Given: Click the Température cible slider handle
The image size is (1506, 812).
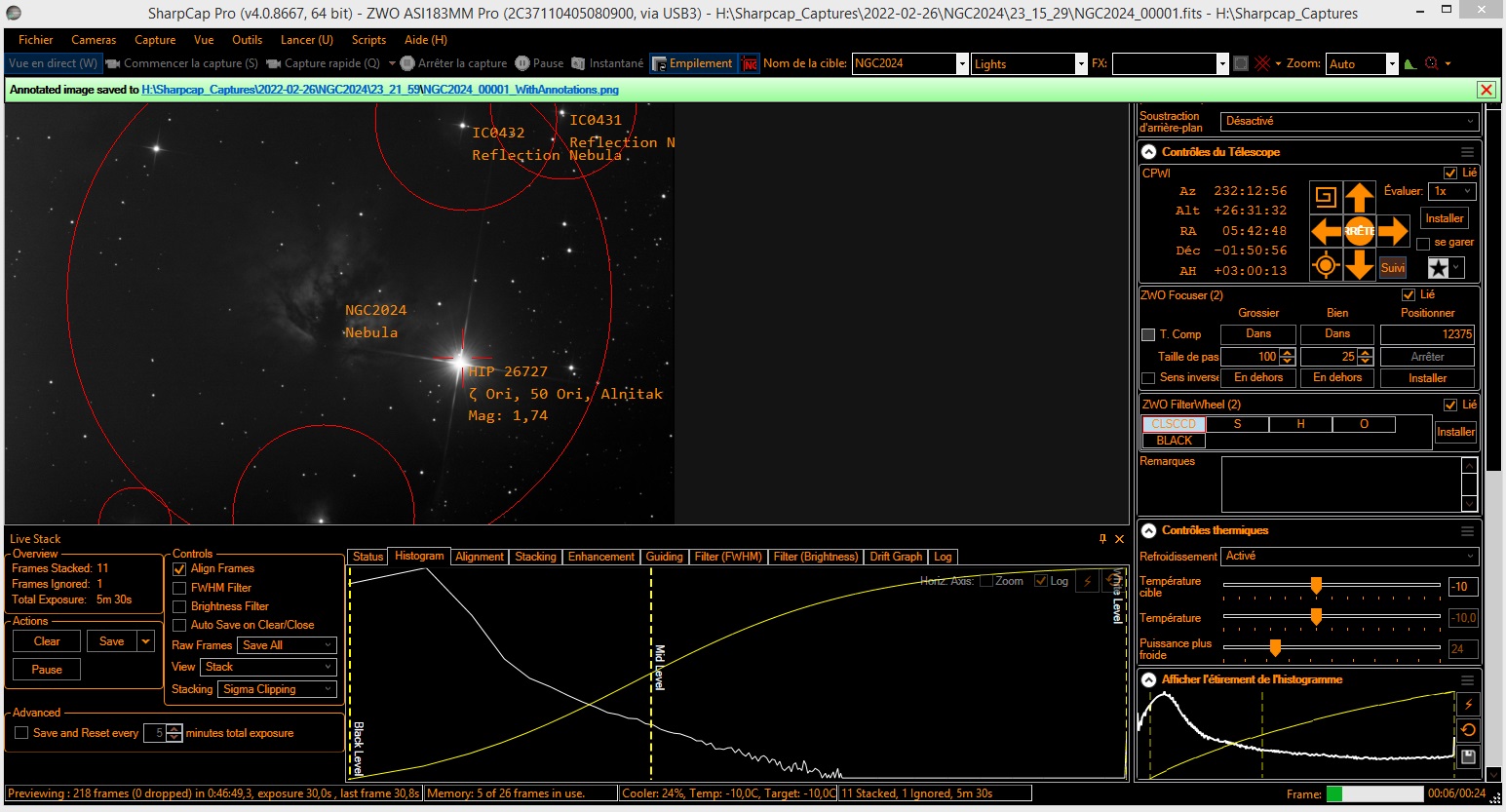Looking at the screenshot, I should [1316, 586].
